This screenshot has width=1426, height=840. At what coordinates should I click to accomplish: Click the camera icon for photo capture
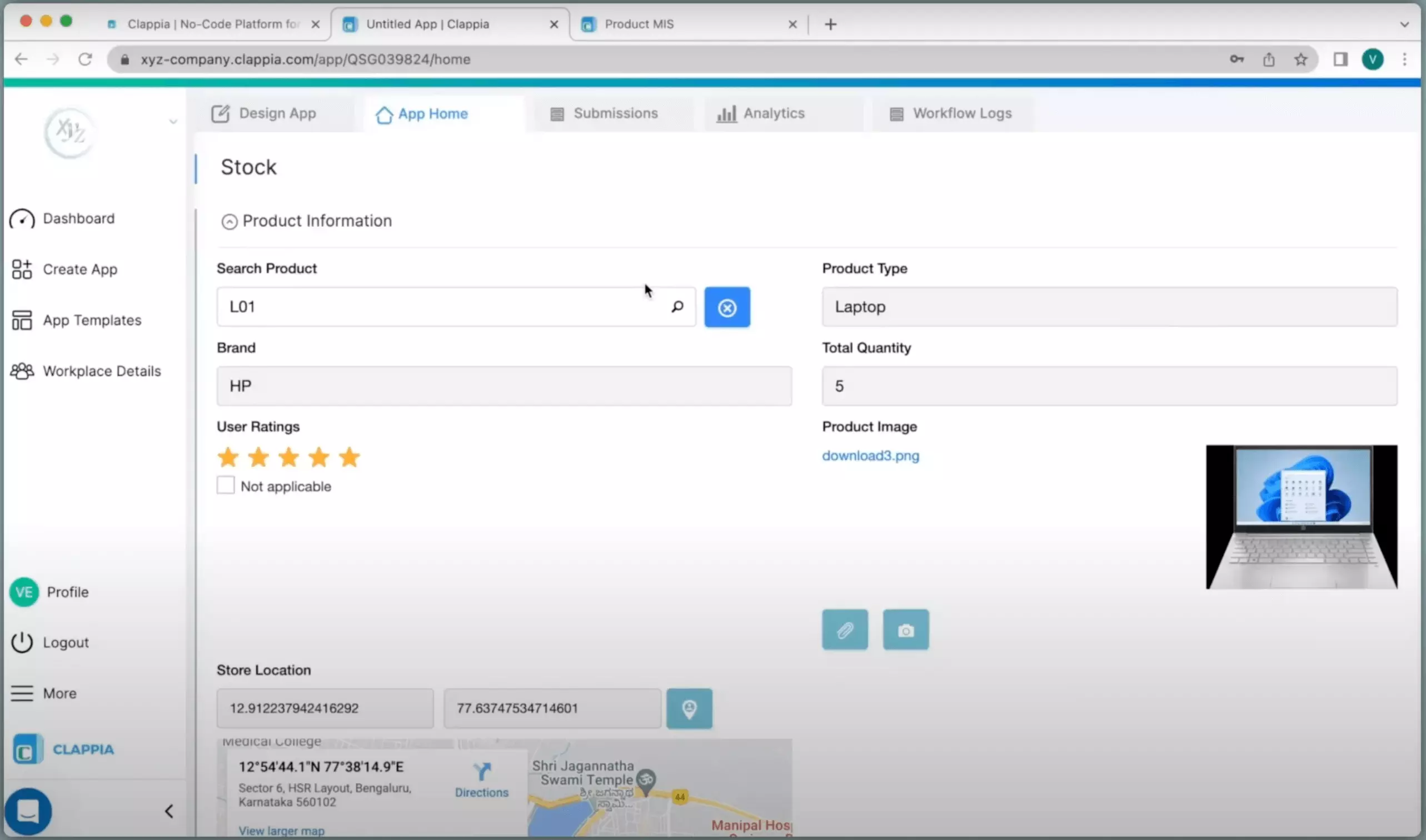(906, 629)
